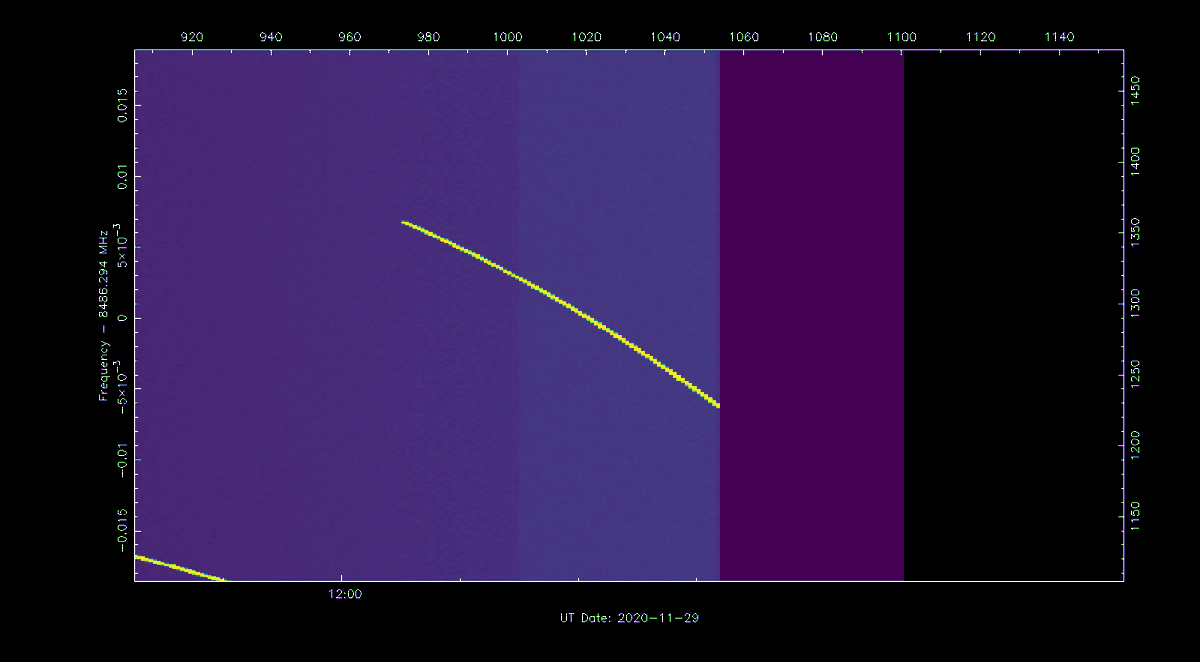
Task: Select the right axis label 1400
Action: [1135, 160]
